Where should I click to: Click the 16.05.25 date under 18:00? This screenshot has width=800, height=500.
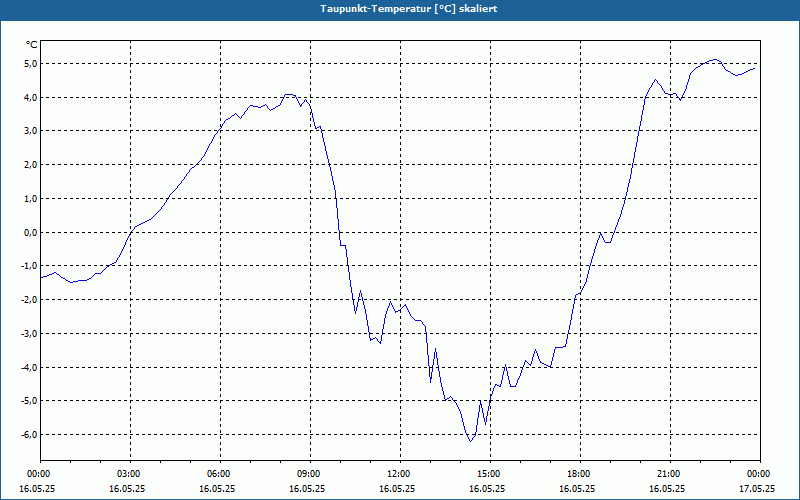(577, 488)
